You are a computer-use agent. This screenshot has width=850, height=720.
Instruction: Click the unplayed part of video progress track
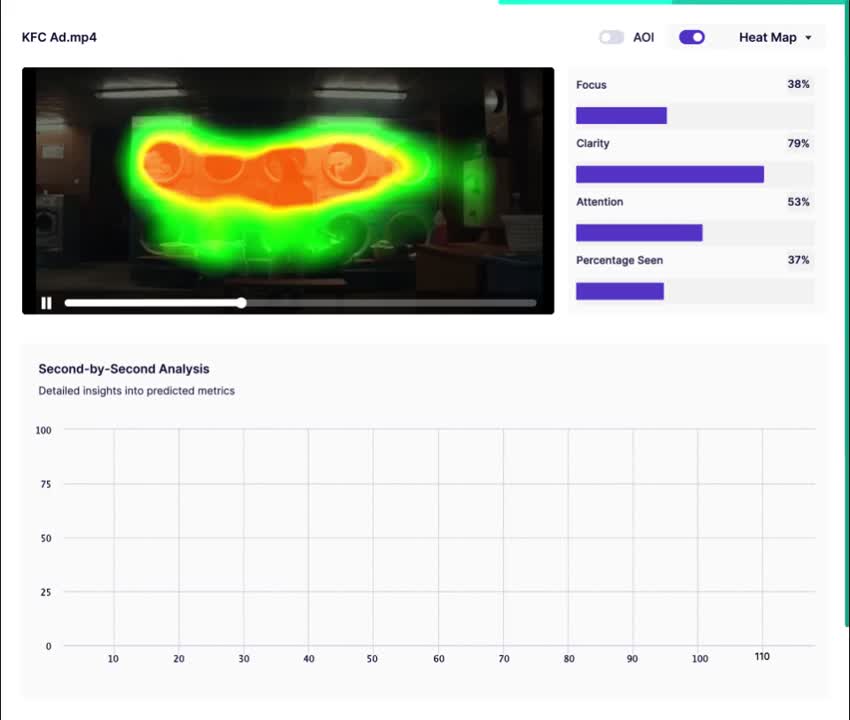[x=391, y=303]
